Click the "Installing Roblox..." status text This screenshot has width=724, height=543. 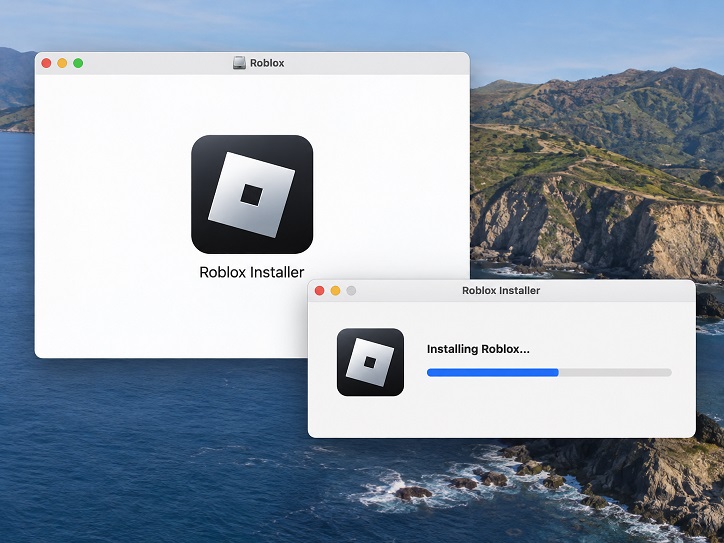[x=478, y=349]
